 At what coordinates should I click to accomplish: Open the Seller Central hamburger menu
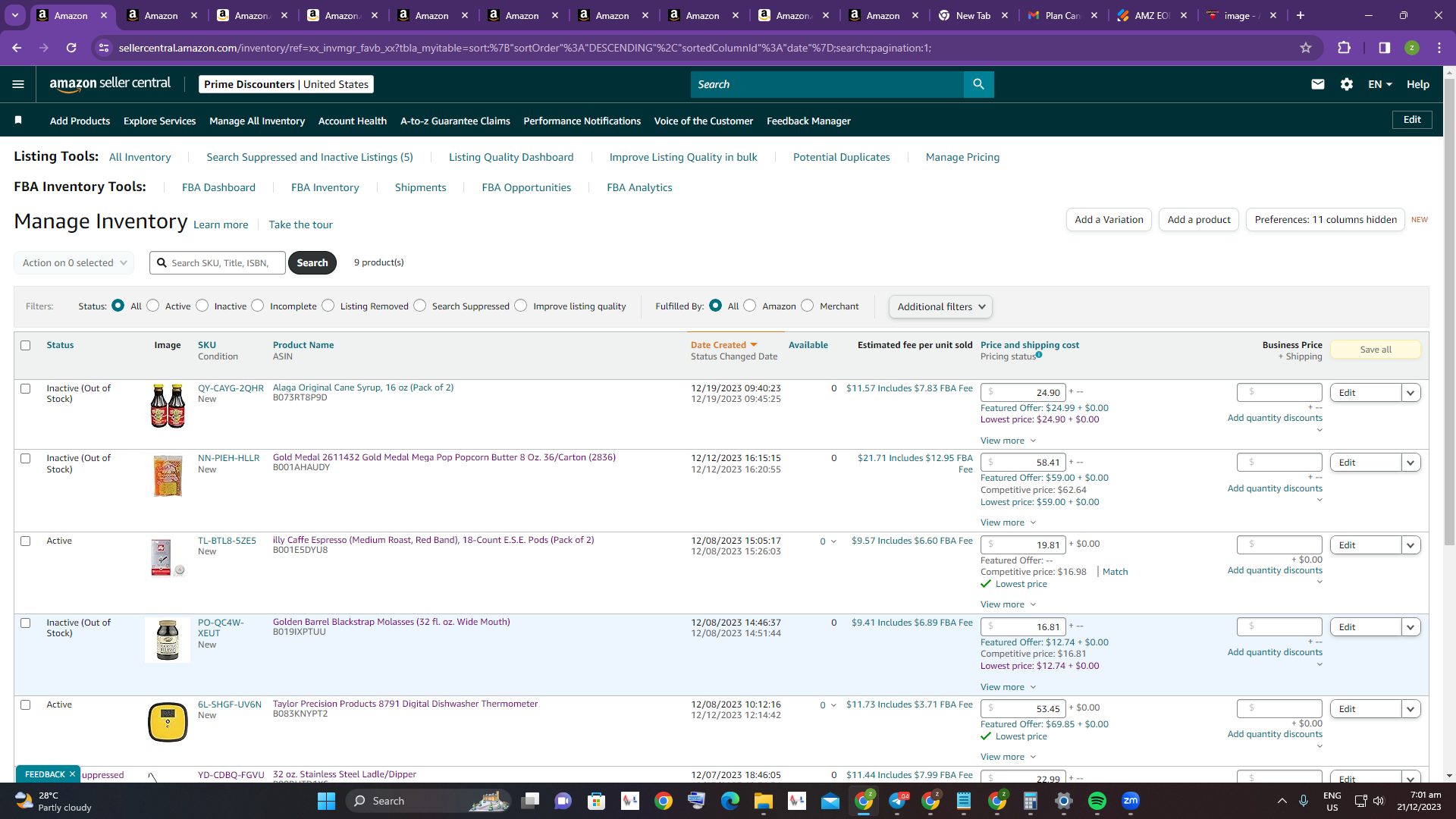point(18,84)
